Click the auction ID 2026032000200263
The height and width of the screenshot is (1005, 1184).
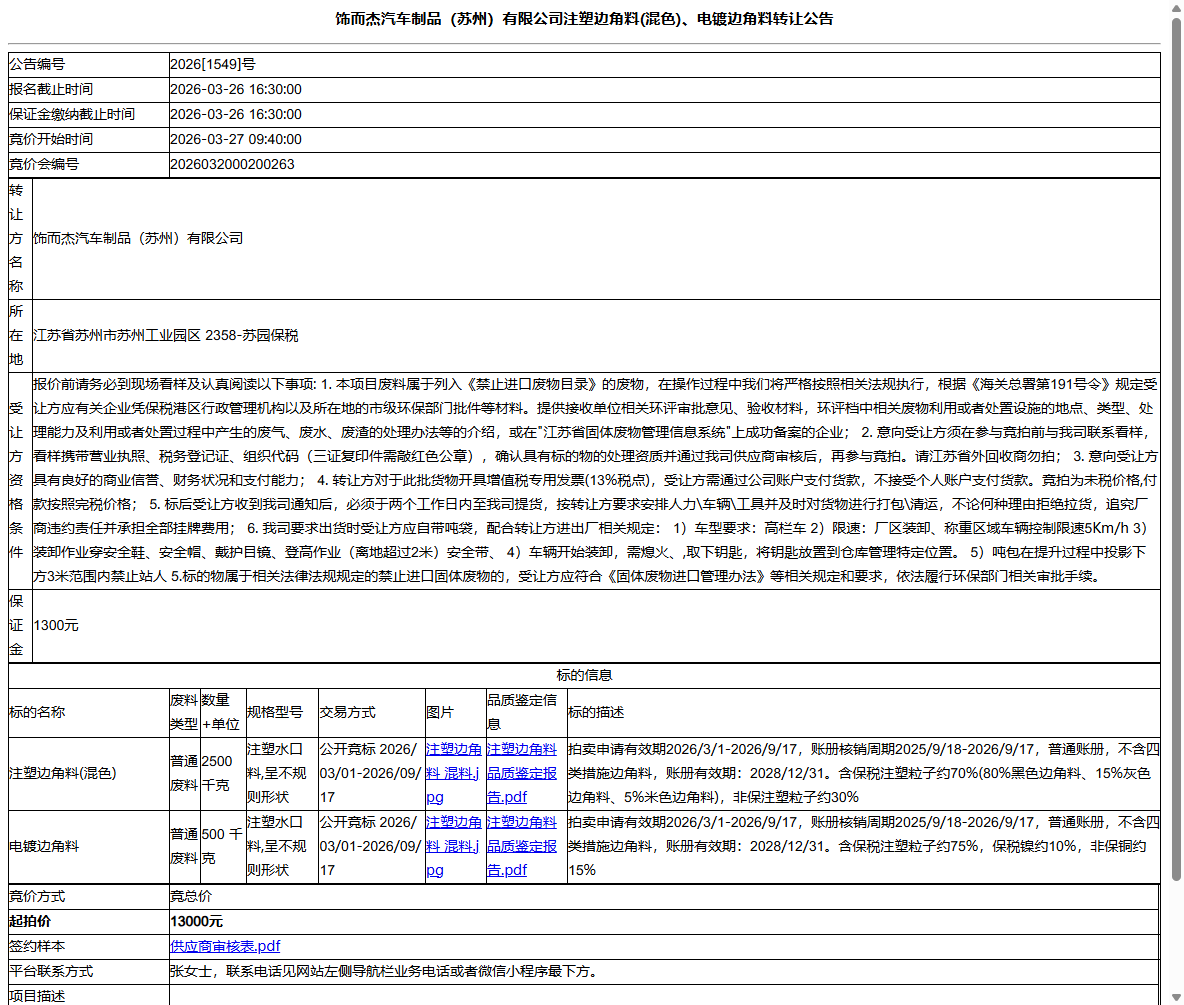(232, 164)
